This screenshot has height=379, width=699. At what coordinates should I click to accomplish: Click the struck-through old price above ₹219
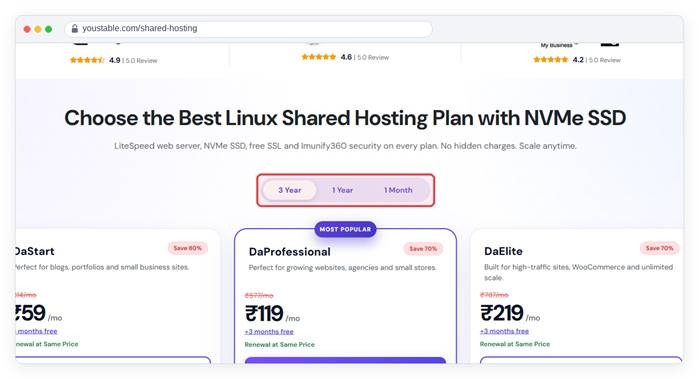494,295
